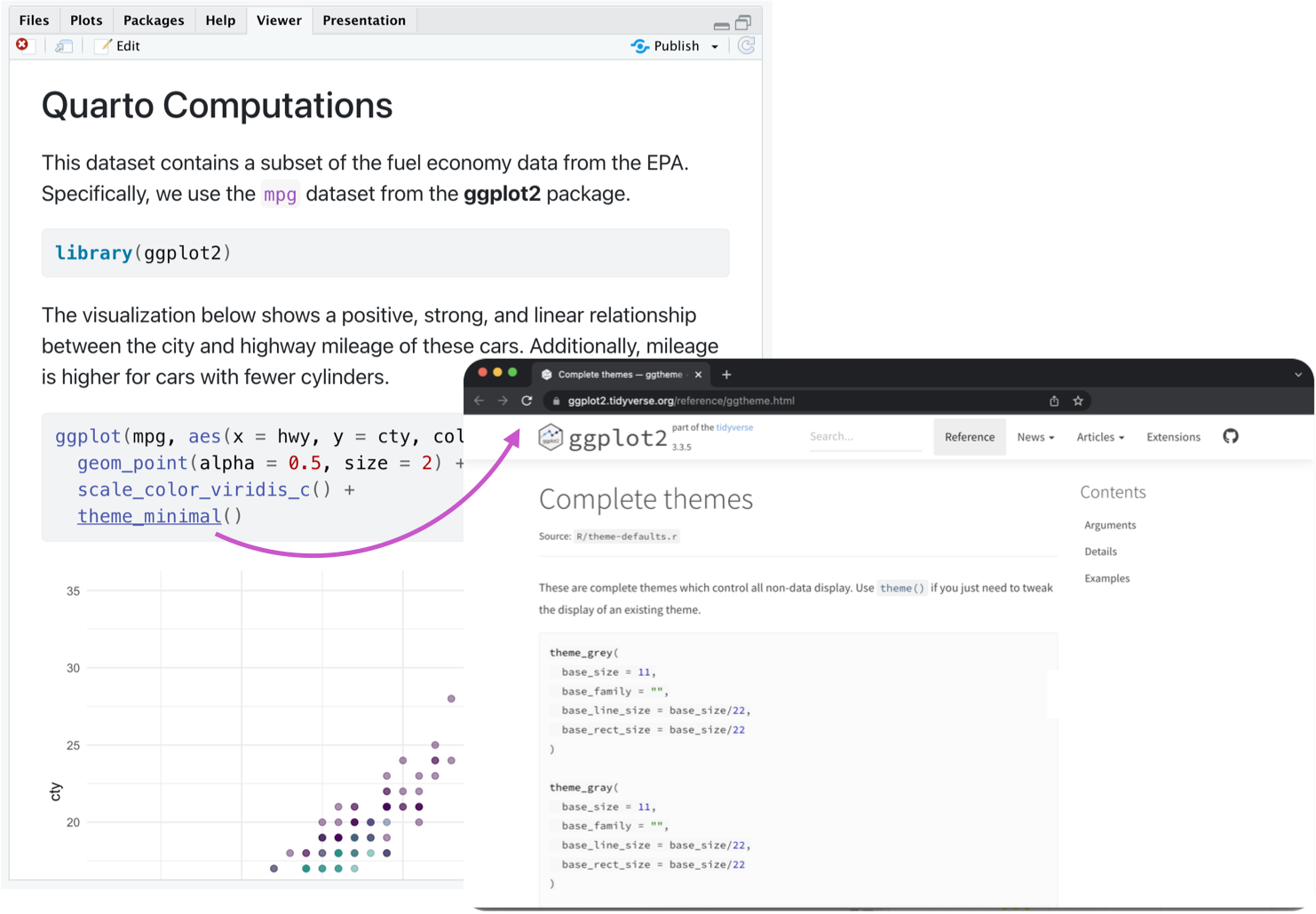Screen dimensions: 1316x914
Task: Switch to the Presentation tab
Action: coord(364,20)
